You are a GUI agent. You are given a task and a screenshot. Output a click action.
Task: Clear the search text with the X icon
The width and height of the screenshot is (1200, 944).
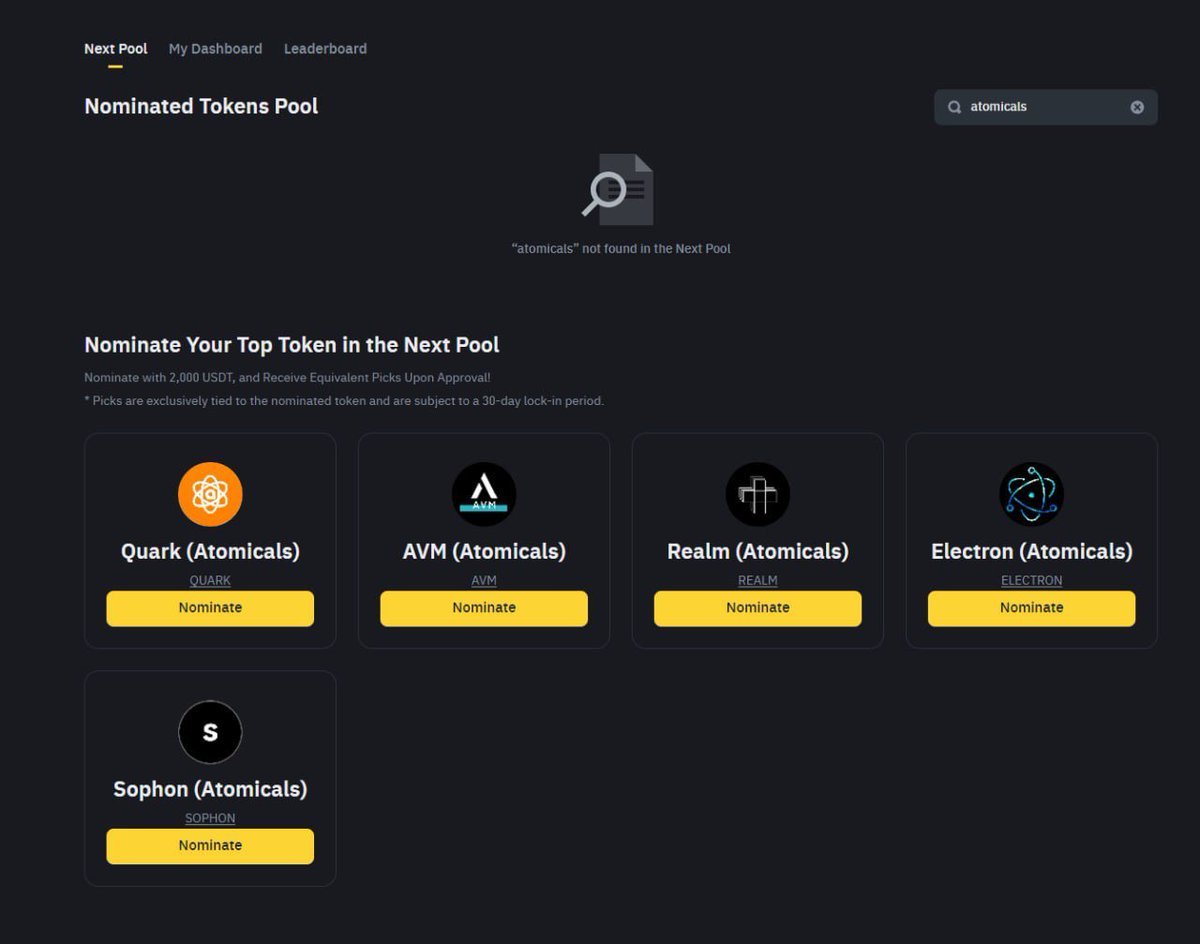click(x=1137, y=107)
